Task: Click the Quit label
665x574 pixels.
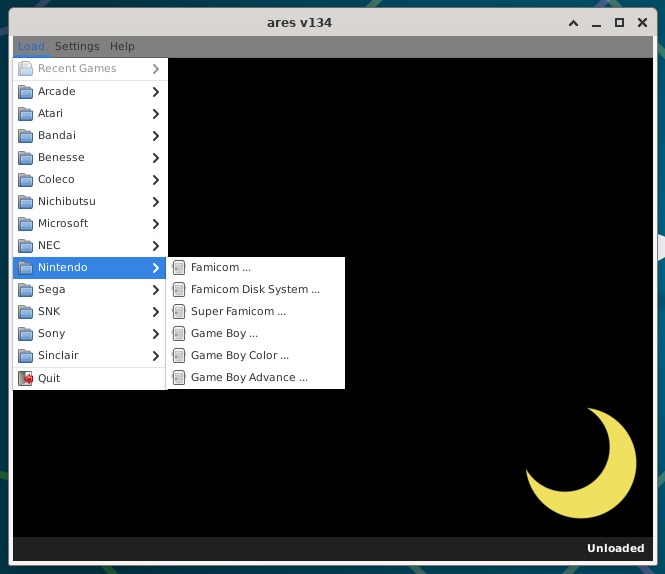Action: (x=49, y=378)
